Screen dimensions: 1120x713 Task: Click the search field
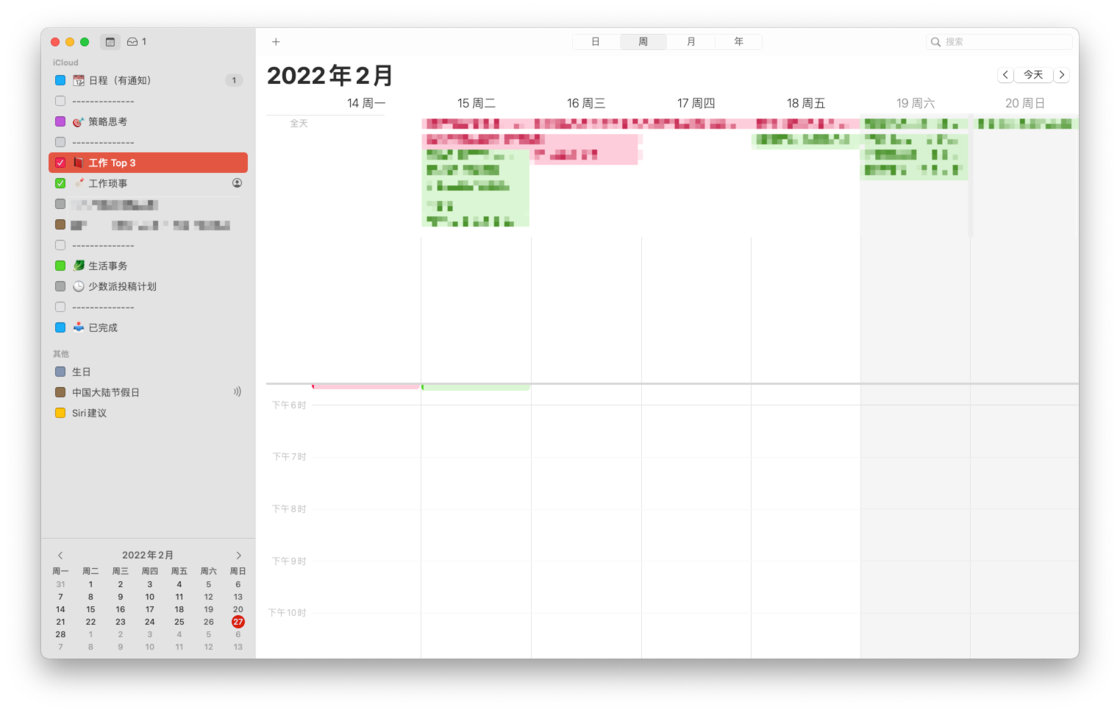(x=999, y=42)
